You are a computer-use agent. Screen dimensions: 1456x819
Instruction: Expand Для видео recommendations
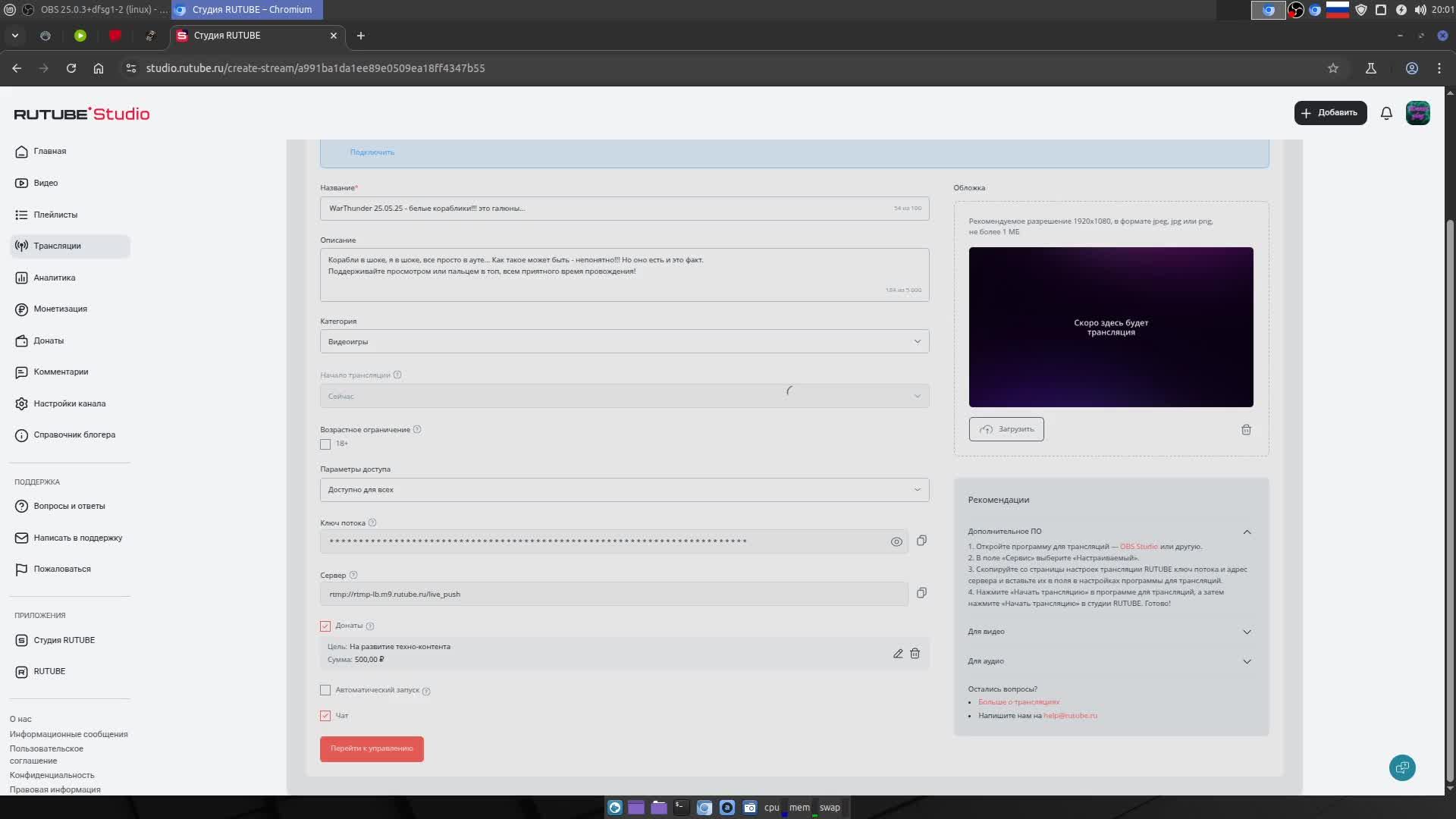click(1247, 632)
